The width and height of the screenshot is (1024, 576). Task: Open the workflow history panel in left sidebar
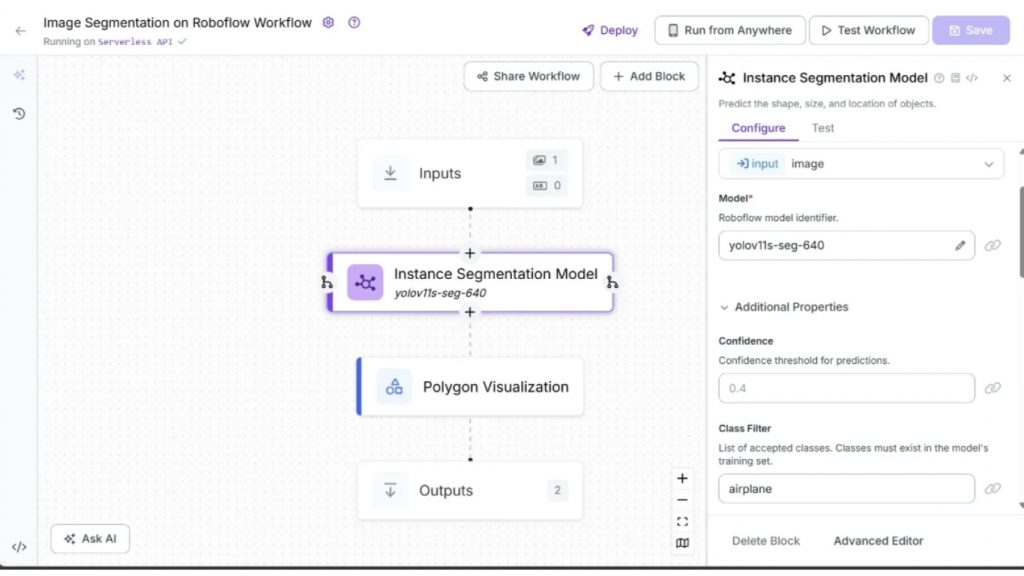(x=18, y=114)
